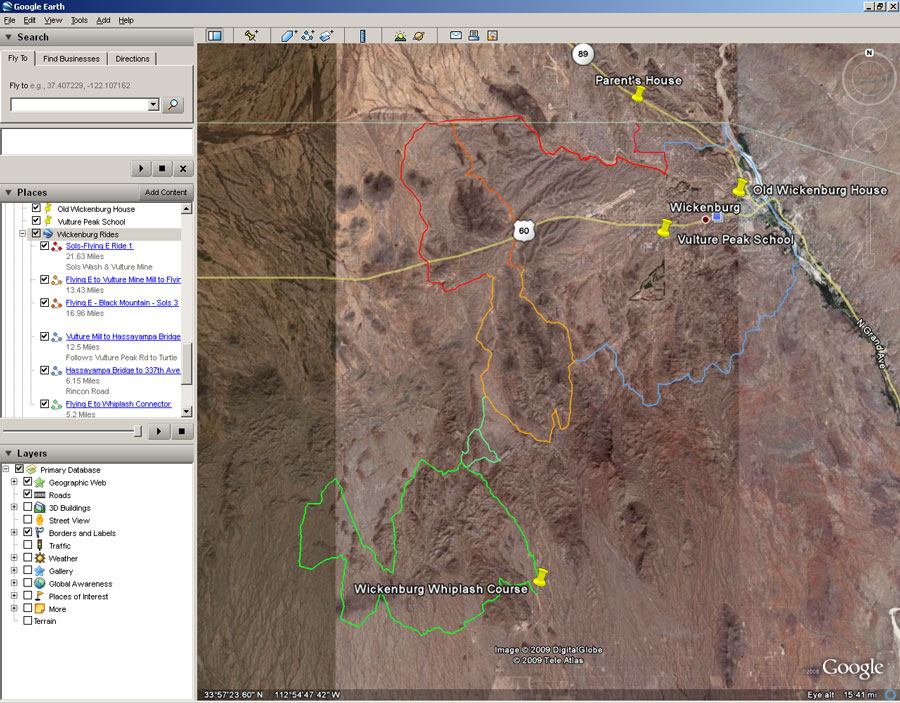The image size is (900, 703).
Task: Click the Old Wickenburg House pushpin on map
Action: [x=740, y=187]
